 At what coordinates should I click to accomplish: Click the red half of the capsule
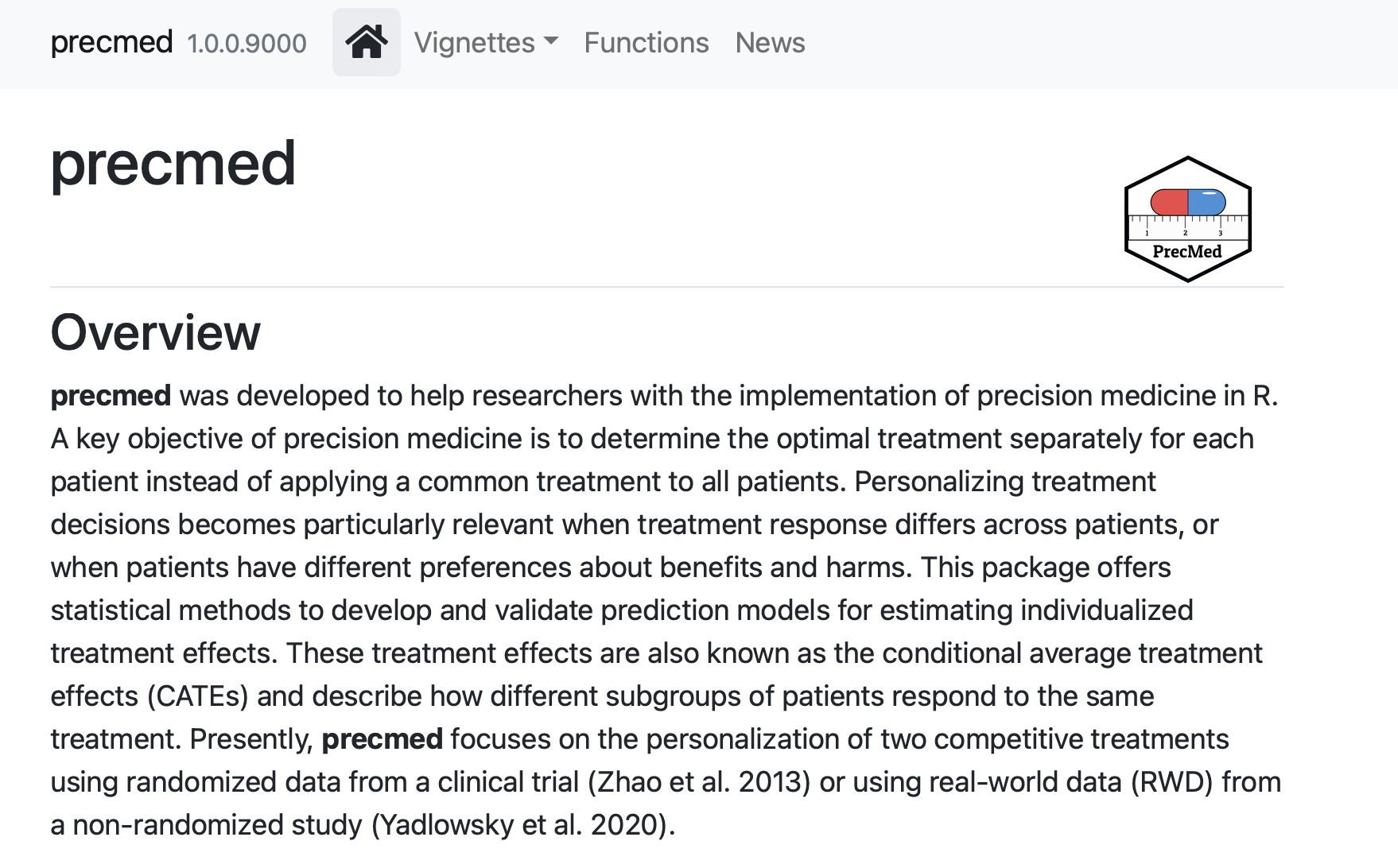click(1169, 203)
